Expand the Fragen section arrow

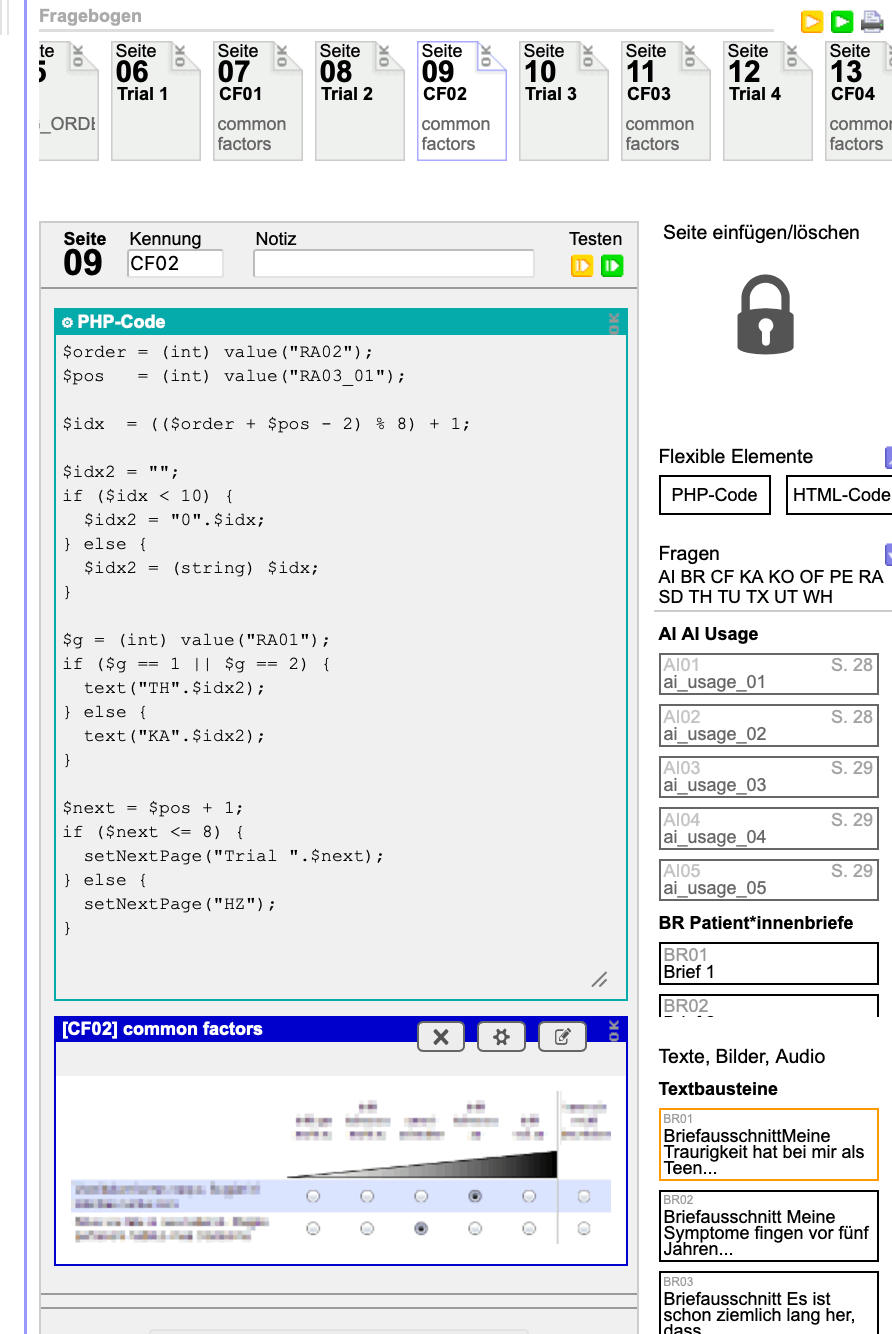(x=888, y=554)
